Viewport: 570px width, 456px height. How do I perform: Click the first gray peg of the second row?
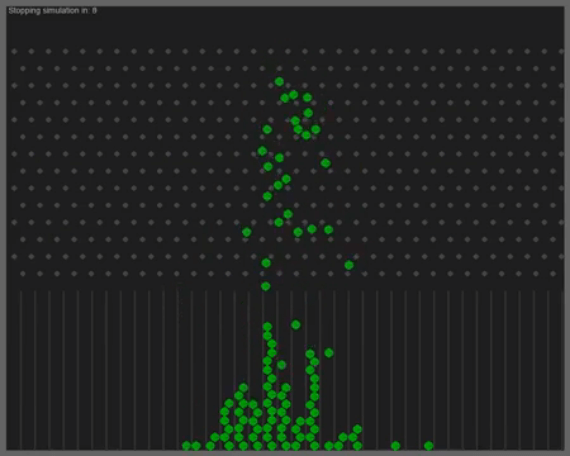tap(23, 68)
